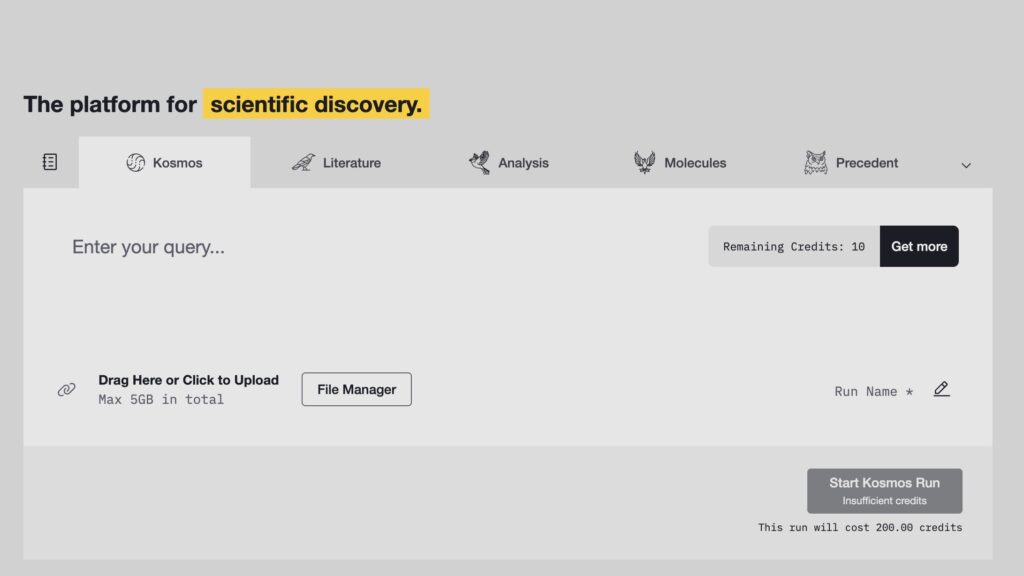
Task: Expand the chevron for more tools
Action: pyautogui.click(x=966, y=165)
